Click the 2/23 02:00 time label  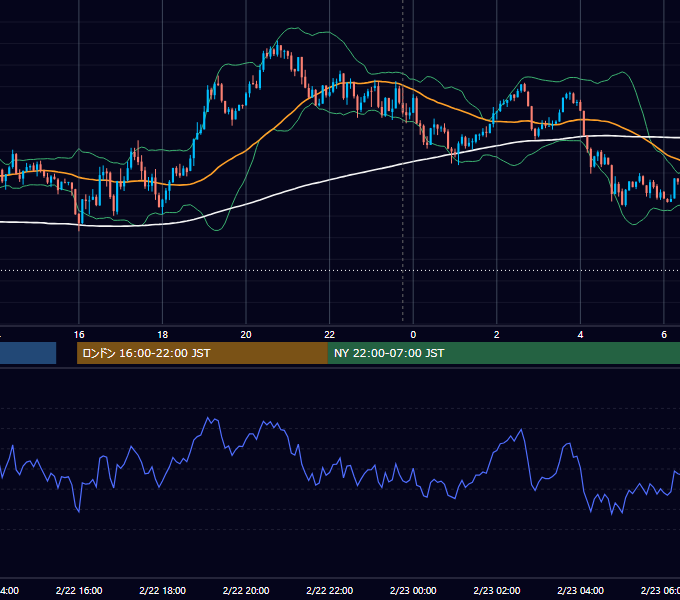[x=497, y=590]
